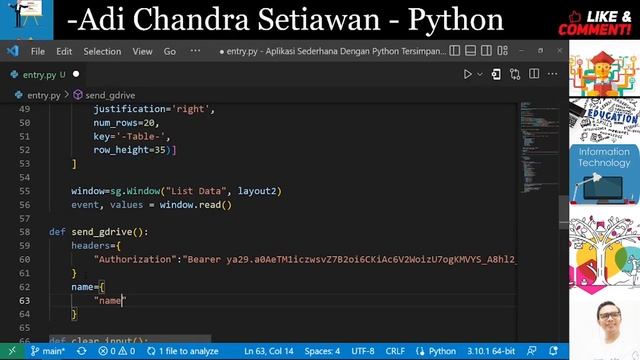Close unsaved entry.py tab dot
The width and height of the screenshot is (640, 360).
pyautogui.click(x=76, y=74)
